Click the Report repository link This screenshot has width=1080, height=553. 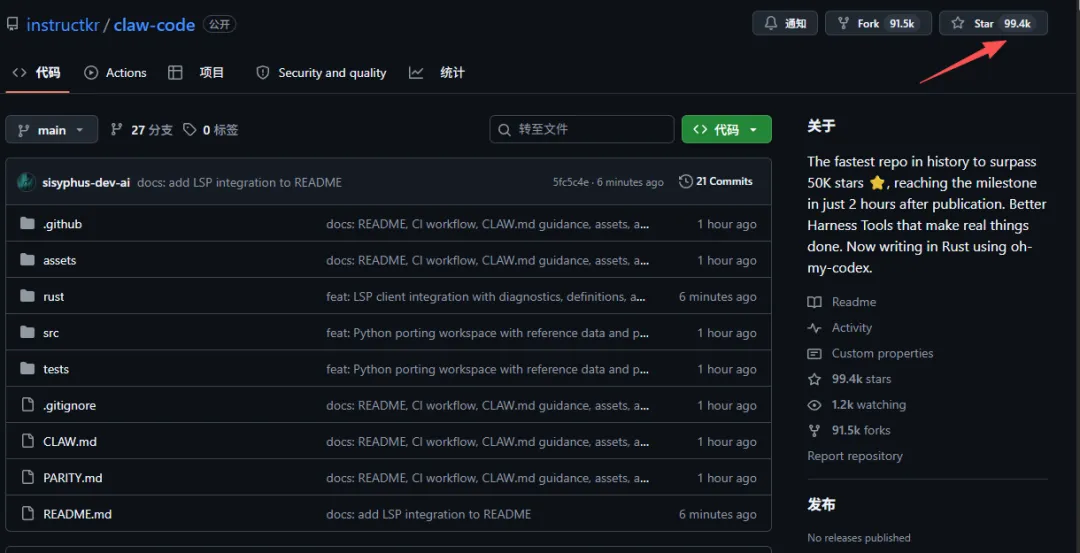coord(855,456)
